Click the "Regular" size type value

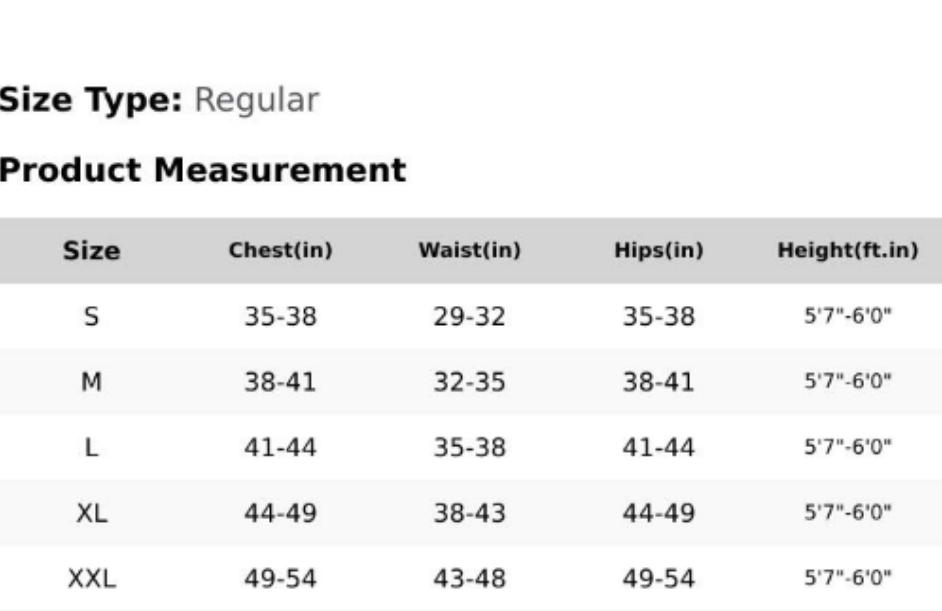256,100
